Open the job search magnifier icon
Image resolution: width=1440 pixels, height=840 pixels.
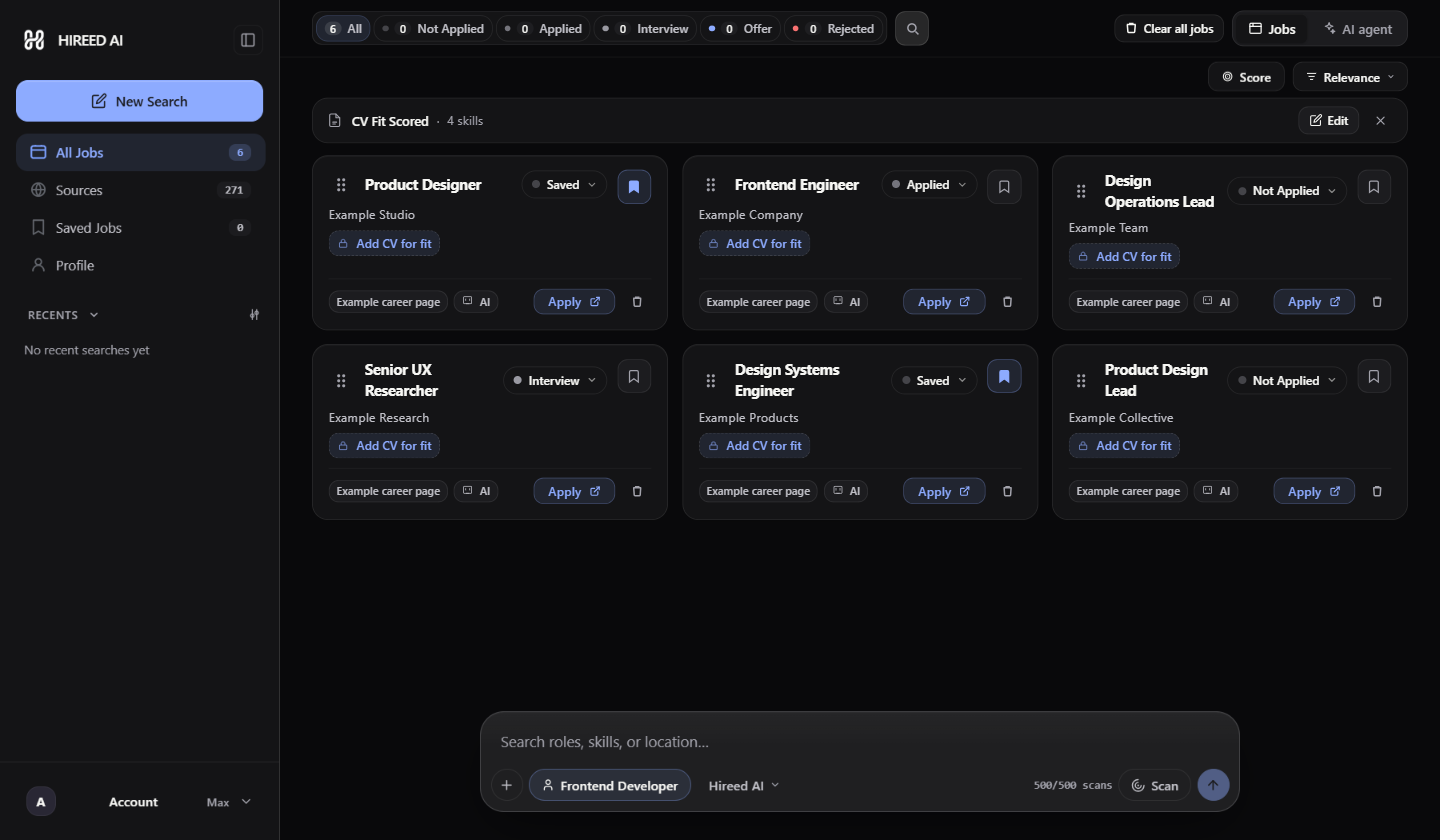[912, 29]
